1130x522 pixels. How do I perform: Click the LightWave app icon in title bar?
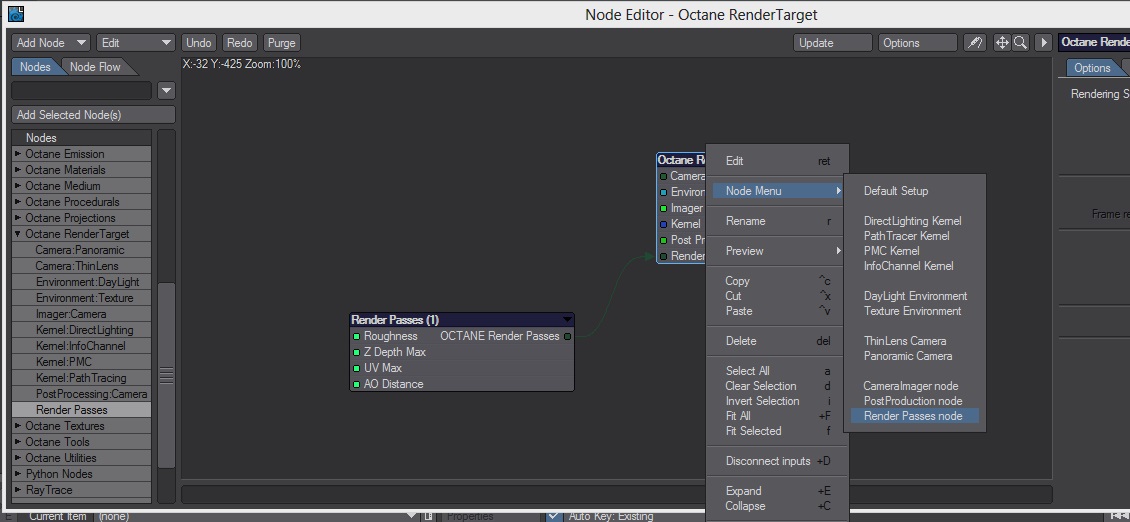tap(16, 14)
